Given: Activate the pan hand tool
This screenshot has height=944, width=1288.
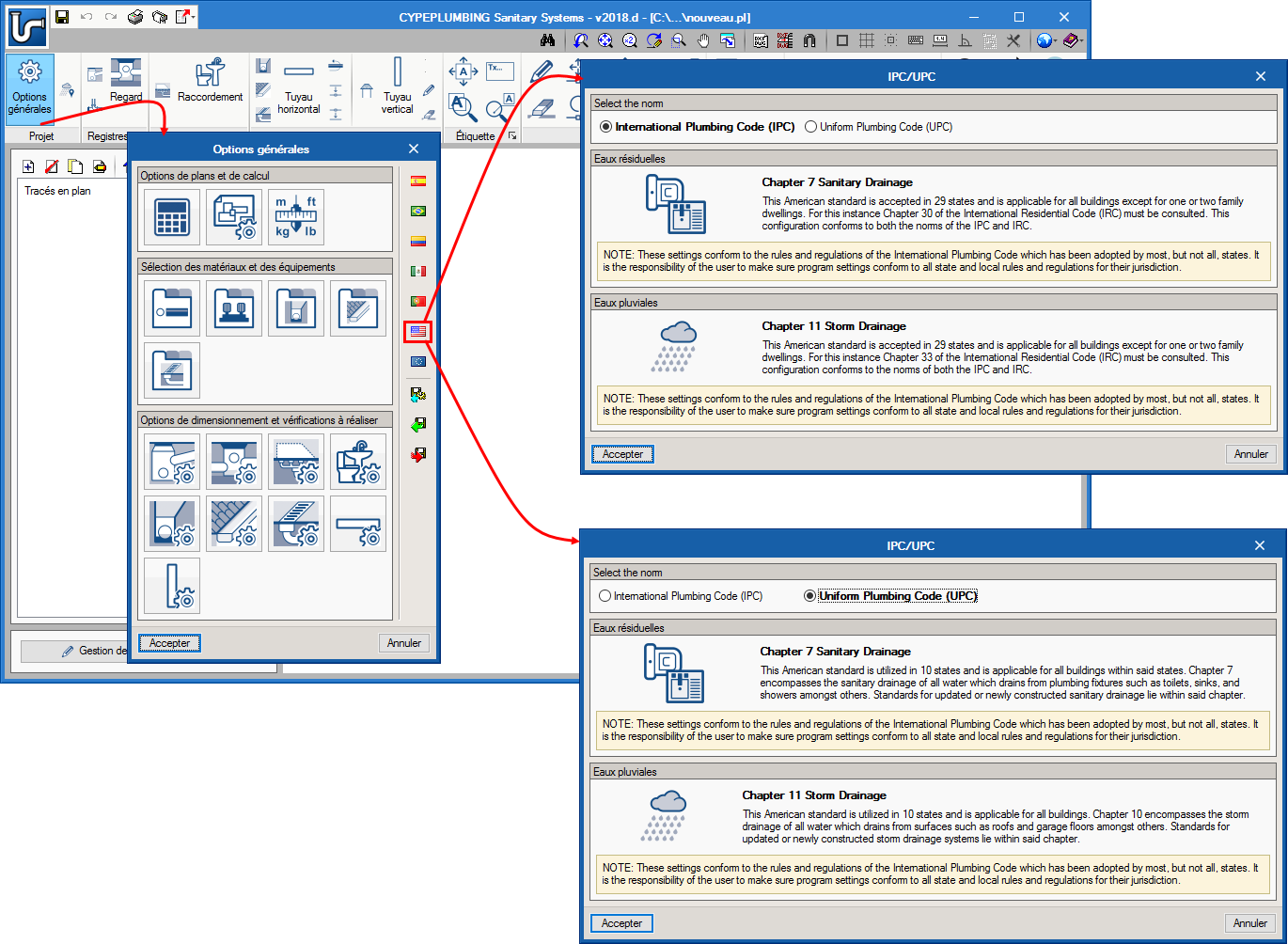Looking at the screenshot, I should (x=703, y=40).
